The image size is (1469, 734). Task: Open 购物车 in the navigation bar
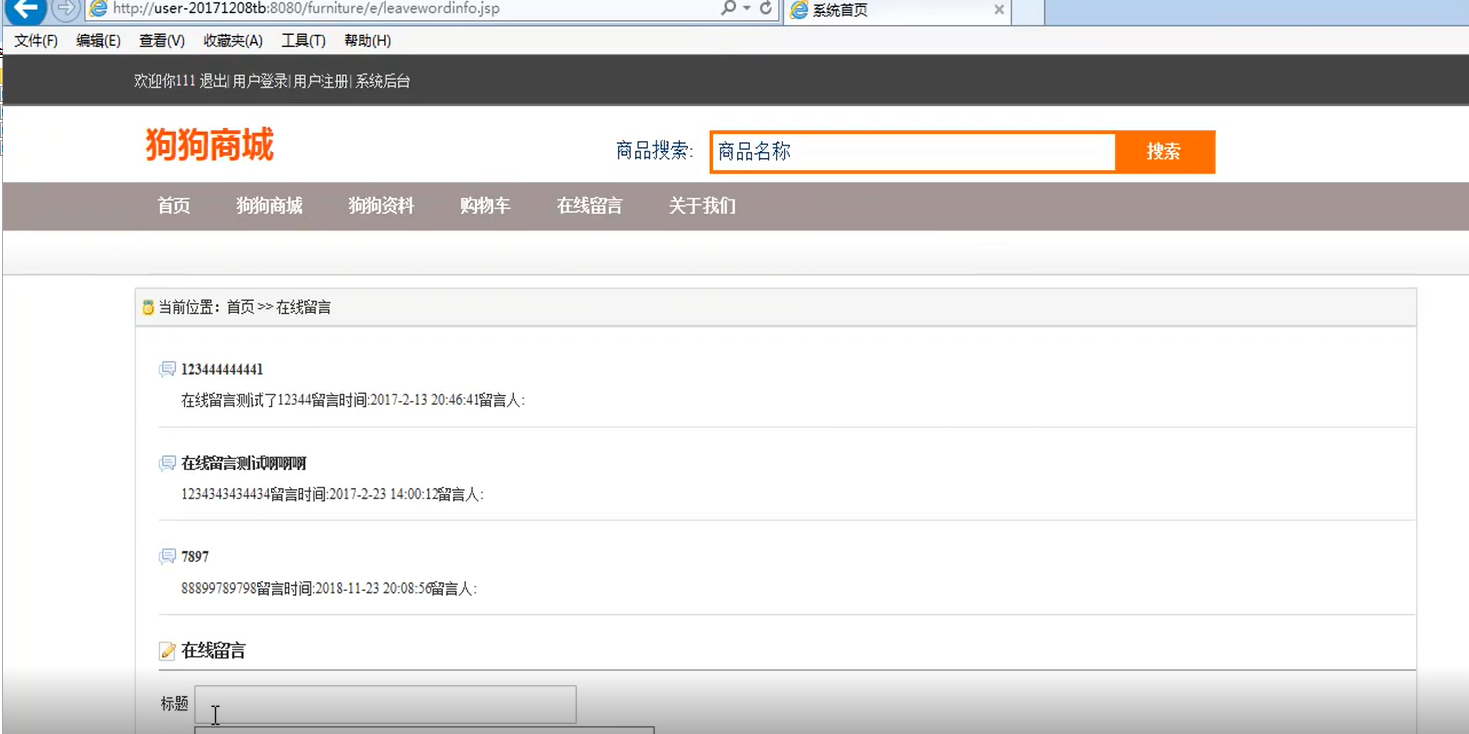point(485,206)
